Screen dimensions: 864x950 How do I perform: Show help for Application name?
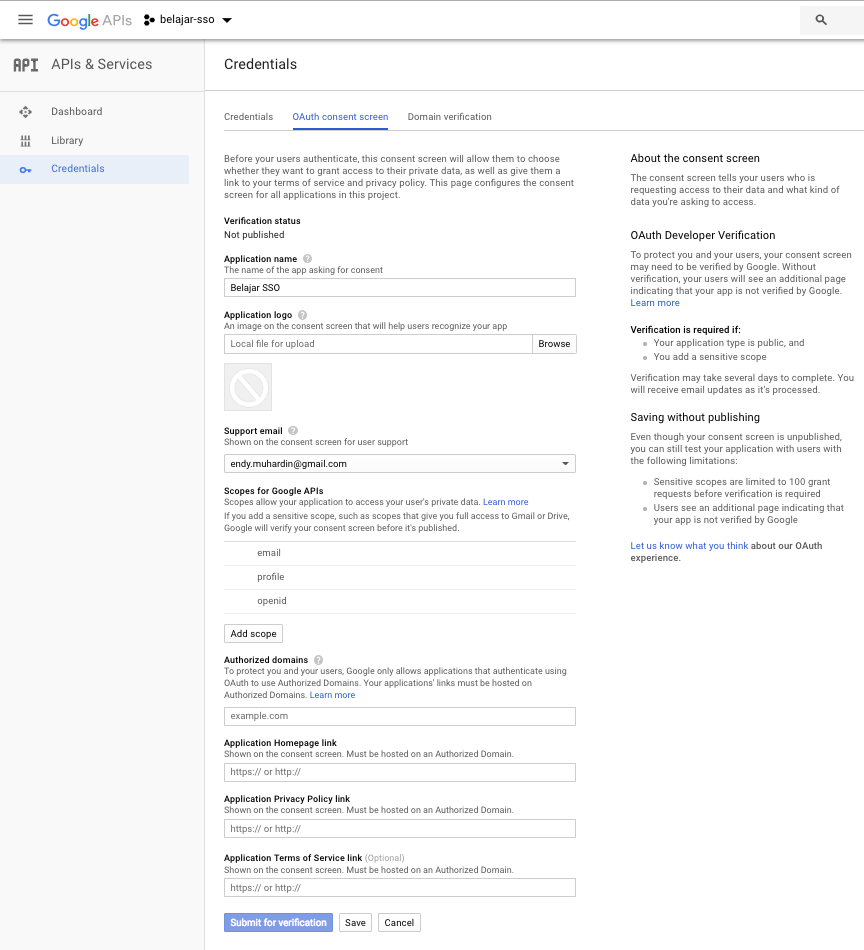[x=307, y=259]
